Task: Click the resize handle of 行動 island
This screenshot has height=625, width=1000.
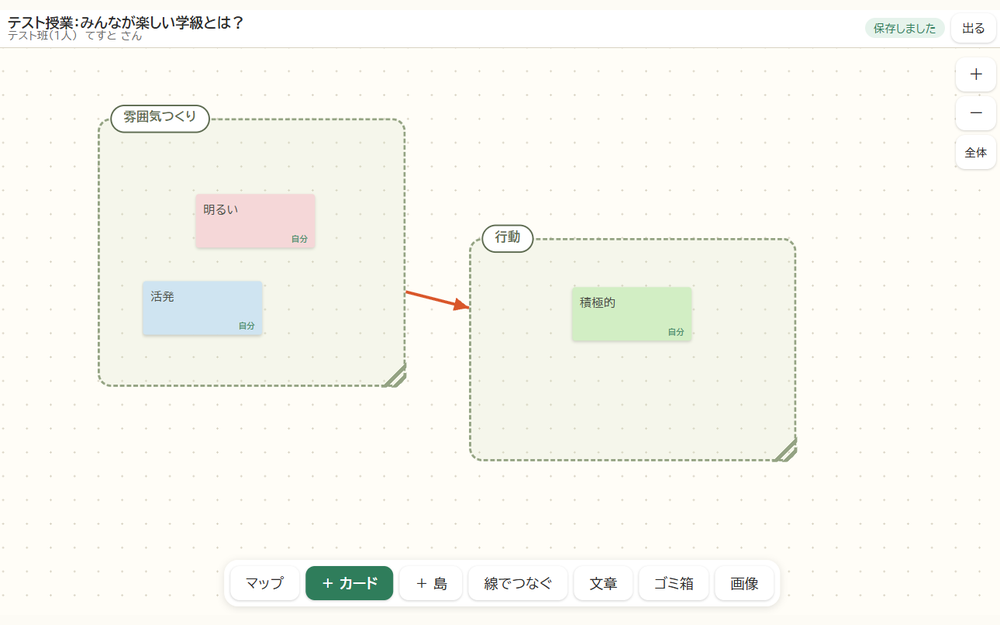Action: (x=786, y=450)
